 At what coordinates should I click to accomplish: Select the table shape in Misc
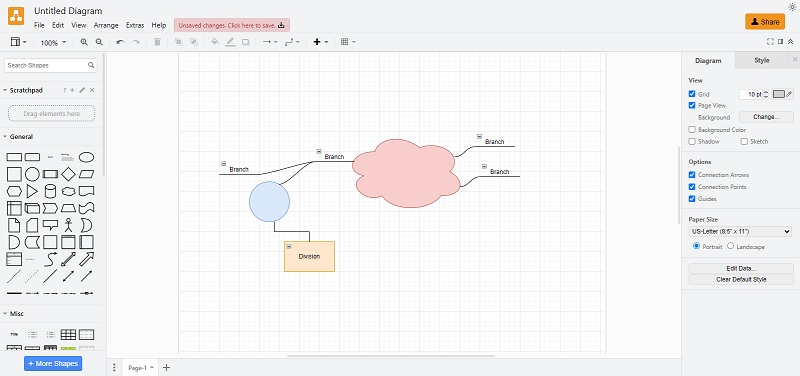68,335
